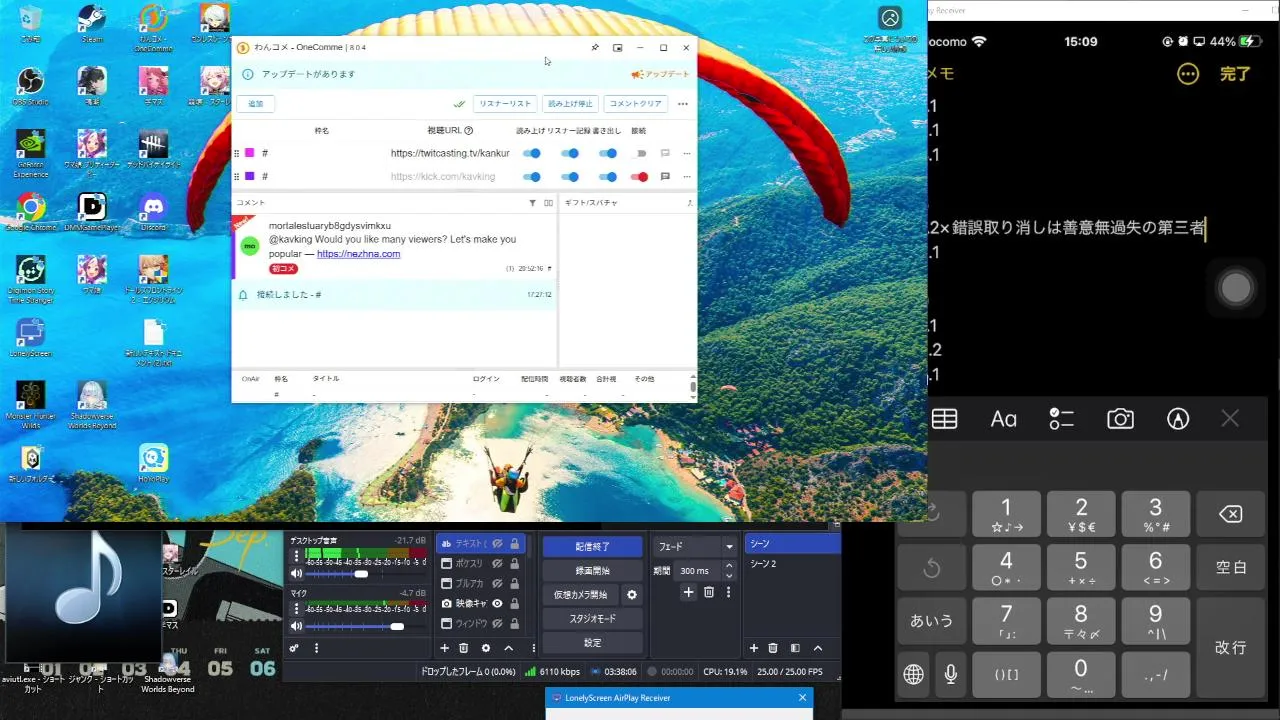Open comment icon on the twitcasting row

click(665, 153)
